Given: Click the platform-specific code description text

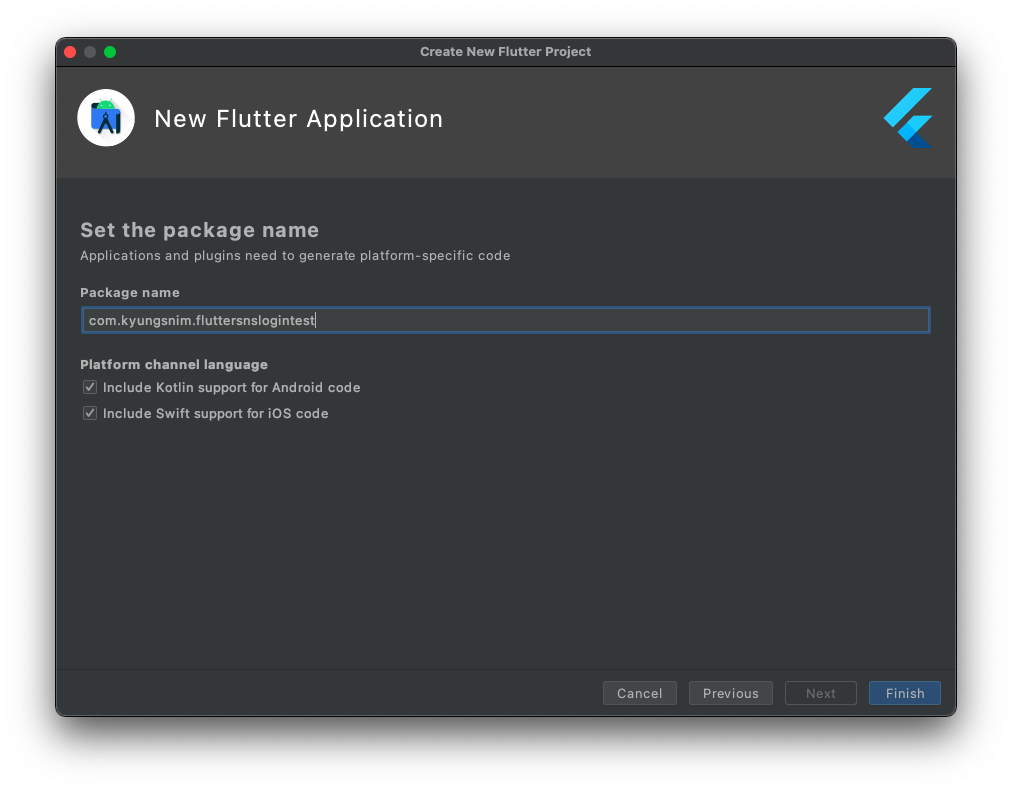Looking at the screenshot, I should pos(295,256).
